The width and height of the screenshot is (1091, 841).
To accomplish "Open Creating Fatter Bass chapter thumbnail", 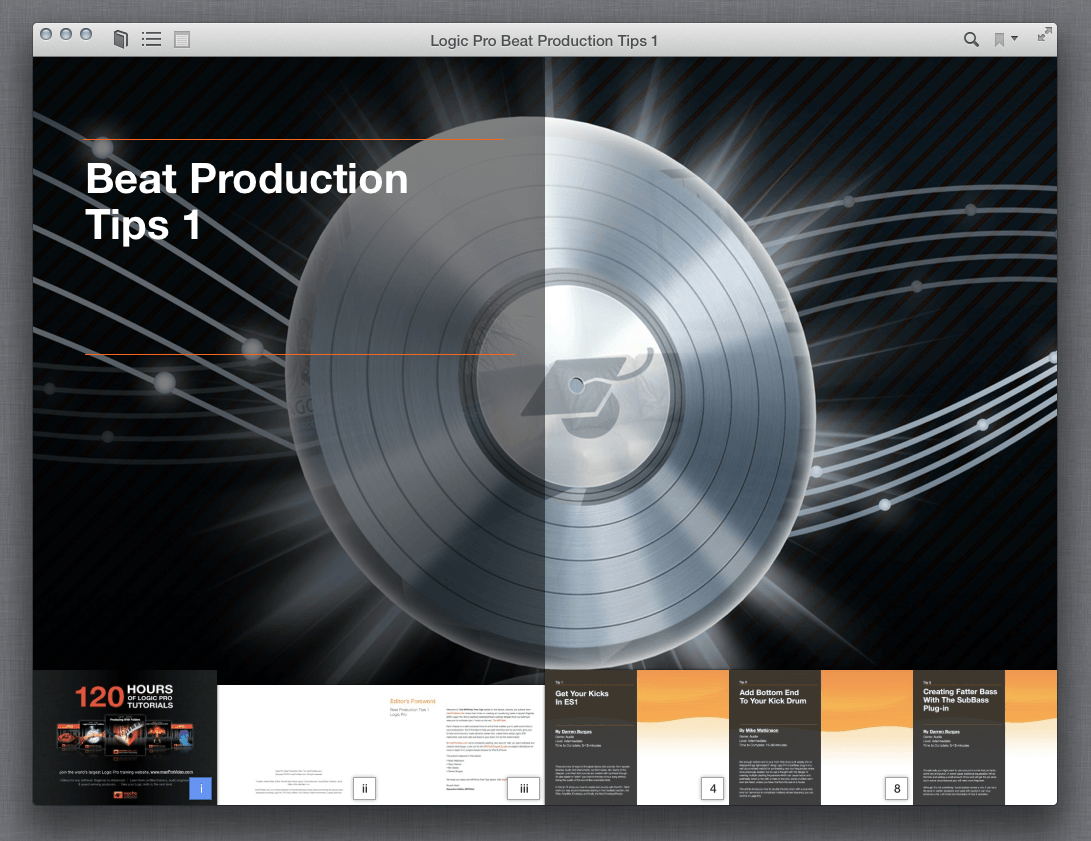I will coord(985,737).
